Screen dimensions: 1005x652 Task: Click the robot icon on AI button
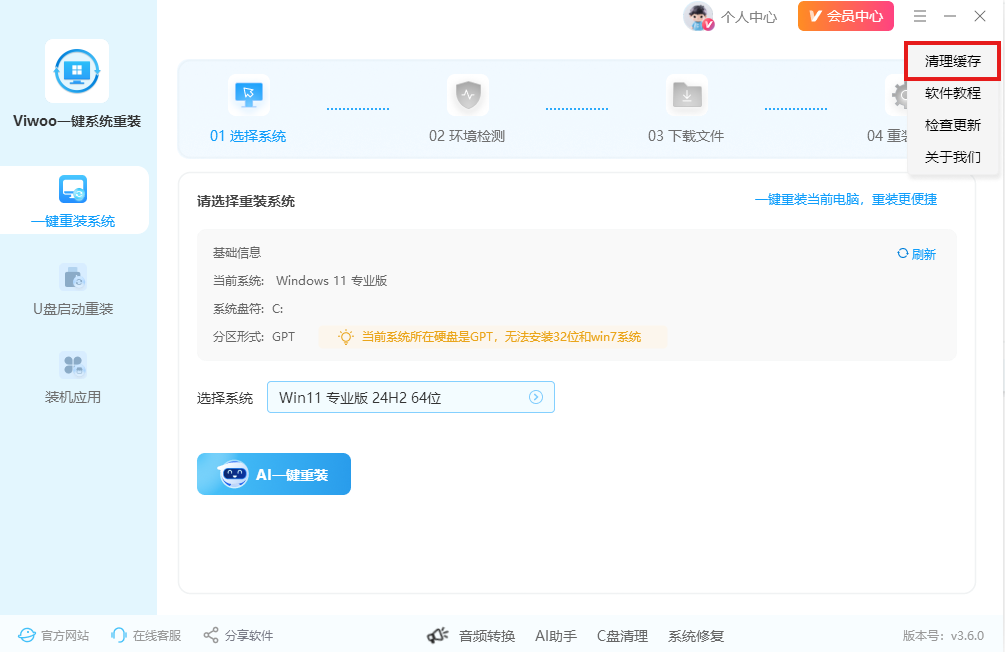[233, 474]
